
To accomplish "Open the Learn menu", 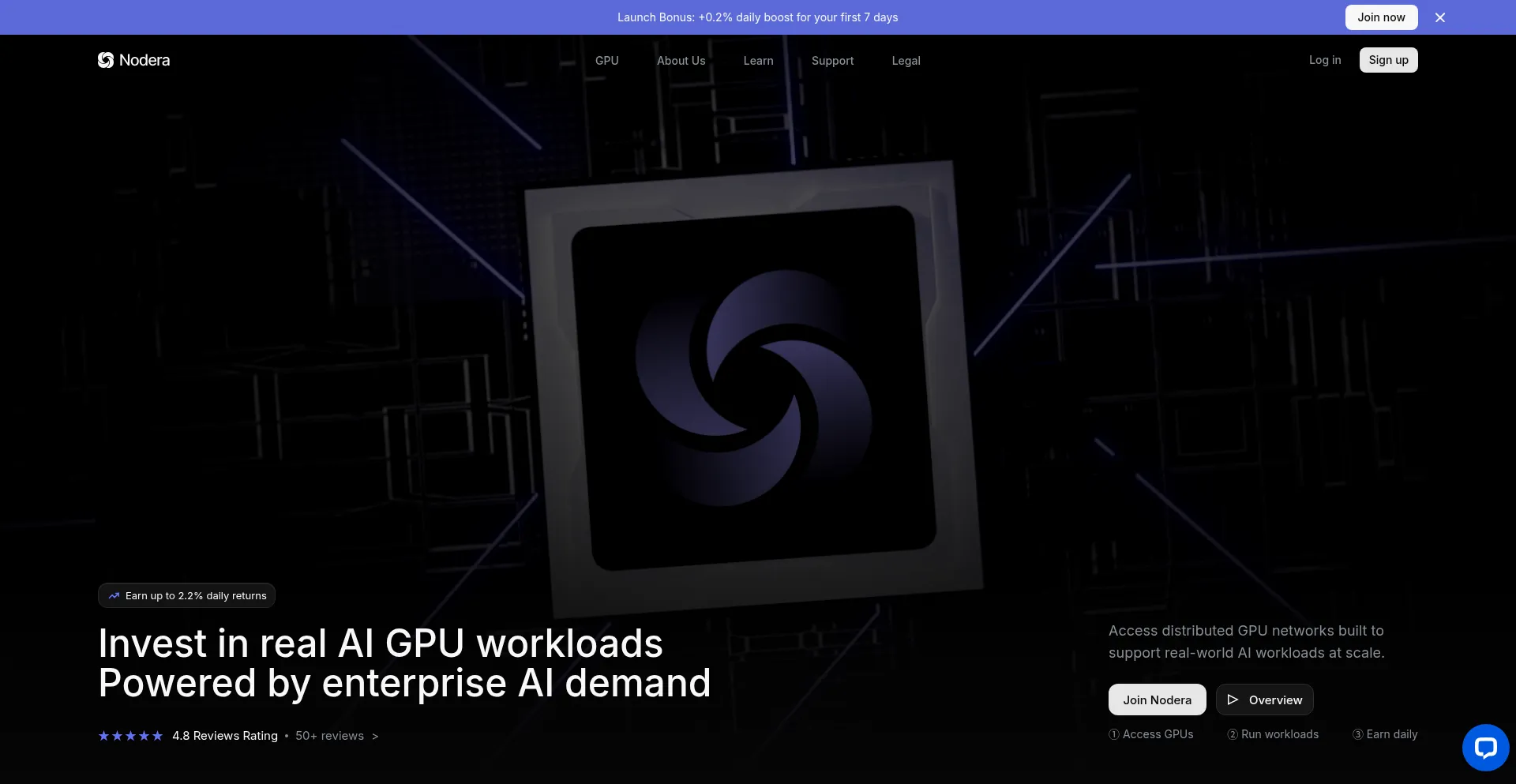I will coord(759,61).
